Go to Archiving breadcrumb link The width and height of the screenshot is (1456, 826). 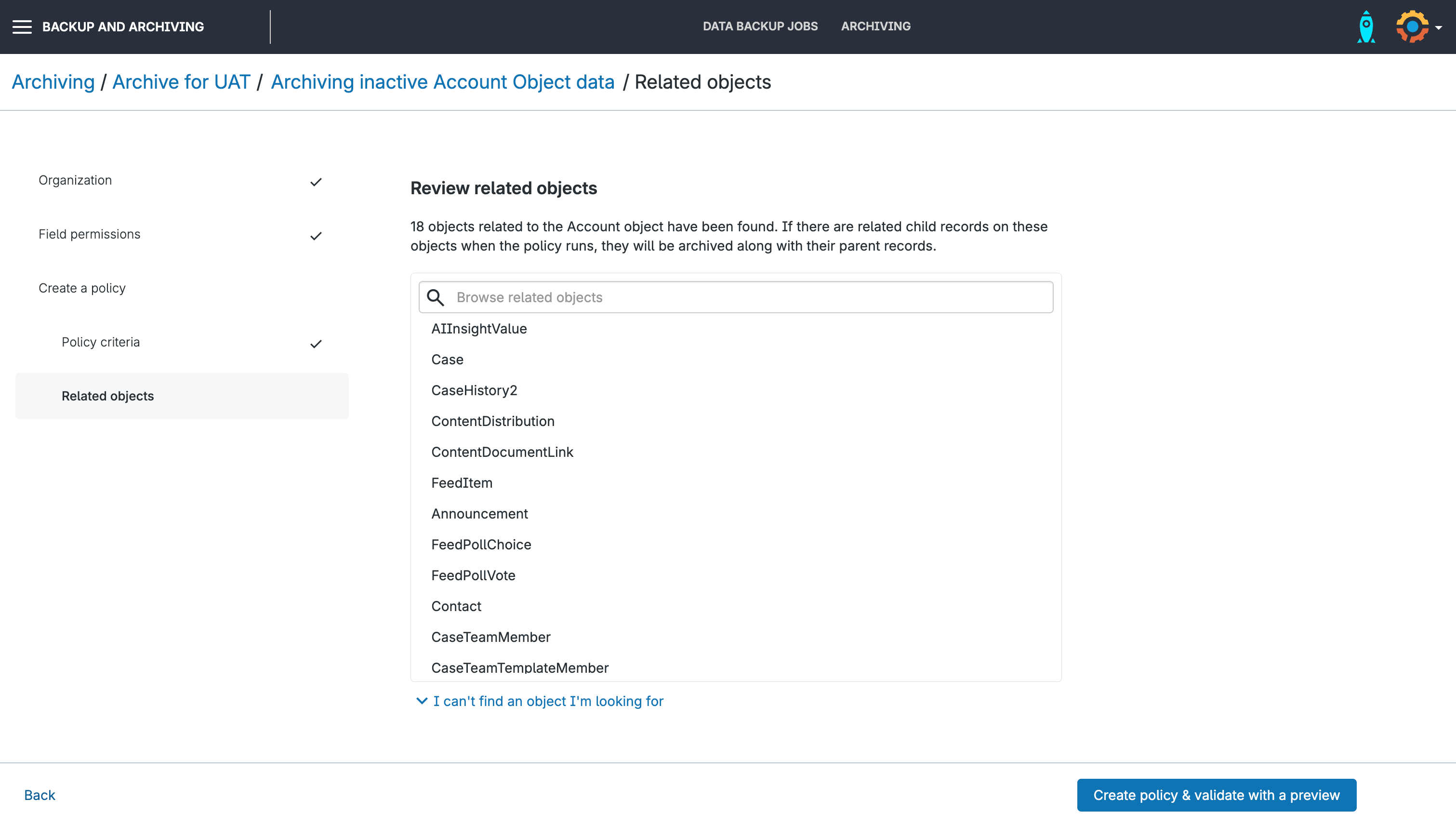53,82
